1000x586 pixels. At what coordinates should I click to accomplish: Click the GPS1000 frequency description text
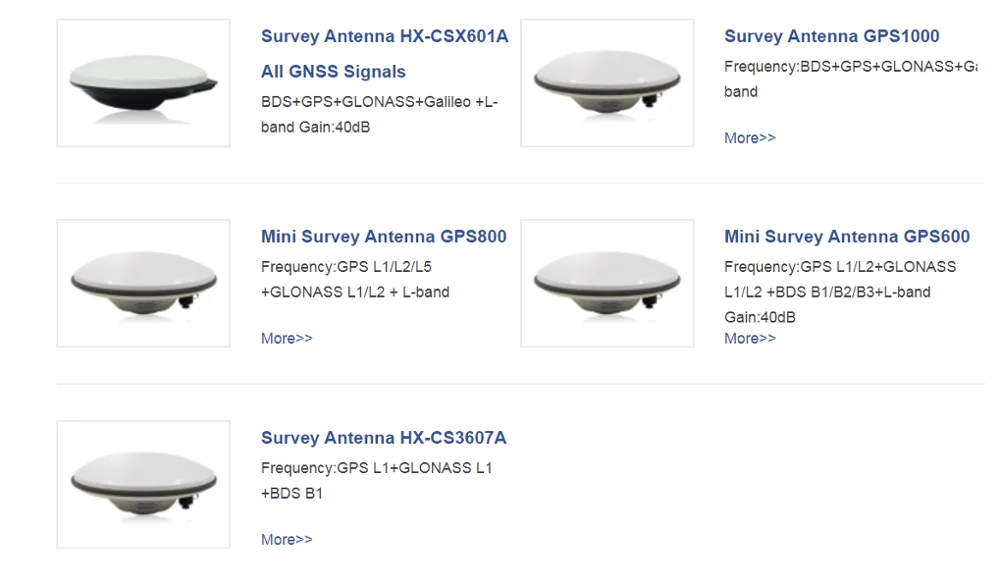(848, 79)
